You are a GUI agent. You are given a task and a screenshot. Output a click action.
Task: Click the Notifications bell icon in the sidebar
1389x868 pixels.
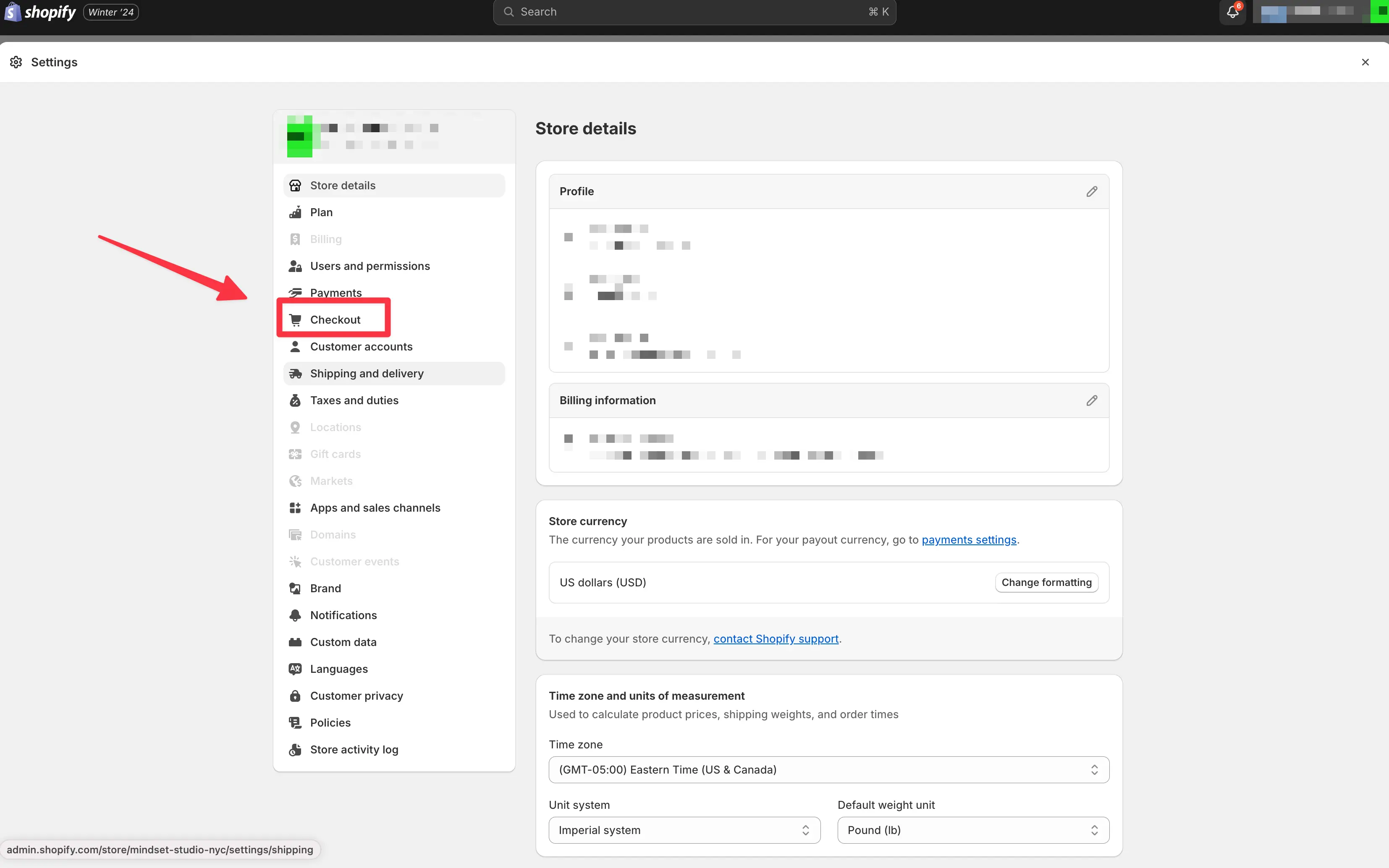pos(295,615)
